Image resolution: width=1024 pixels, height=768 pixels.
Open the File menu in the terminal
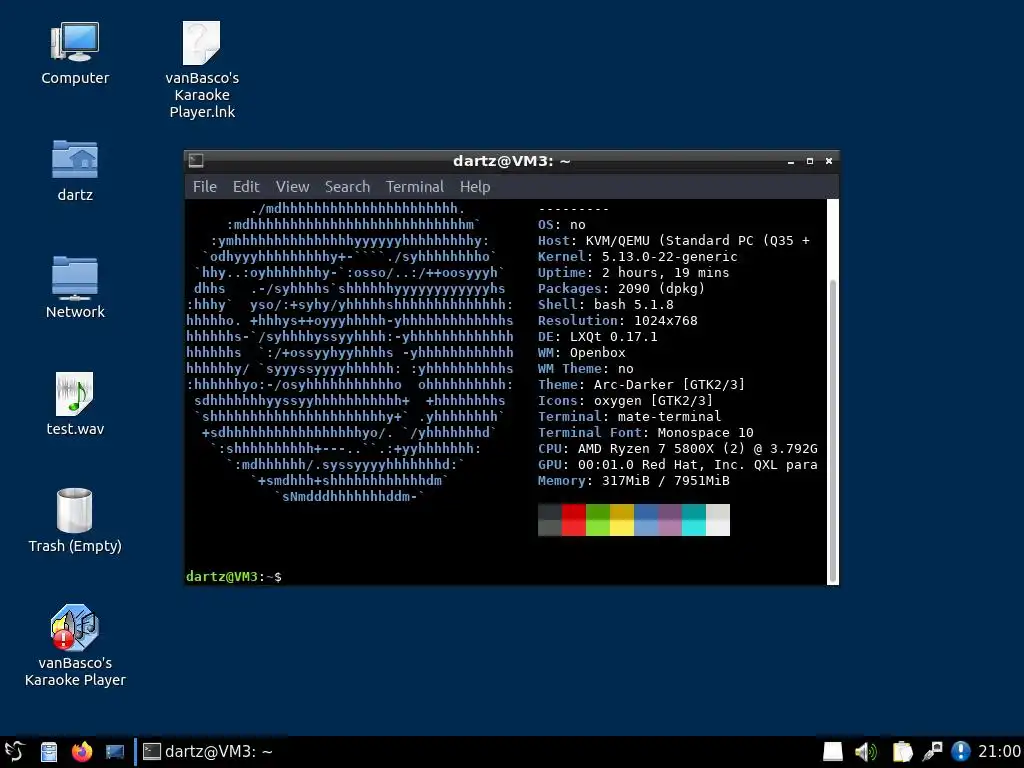[204, 187]
